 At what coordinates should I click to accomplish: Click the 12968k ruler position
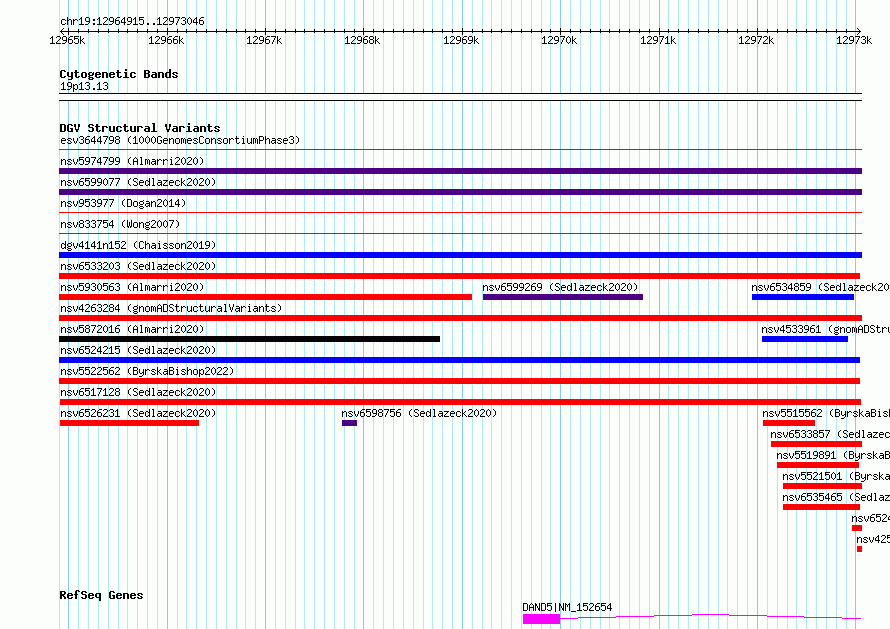(x=362, y=40)
